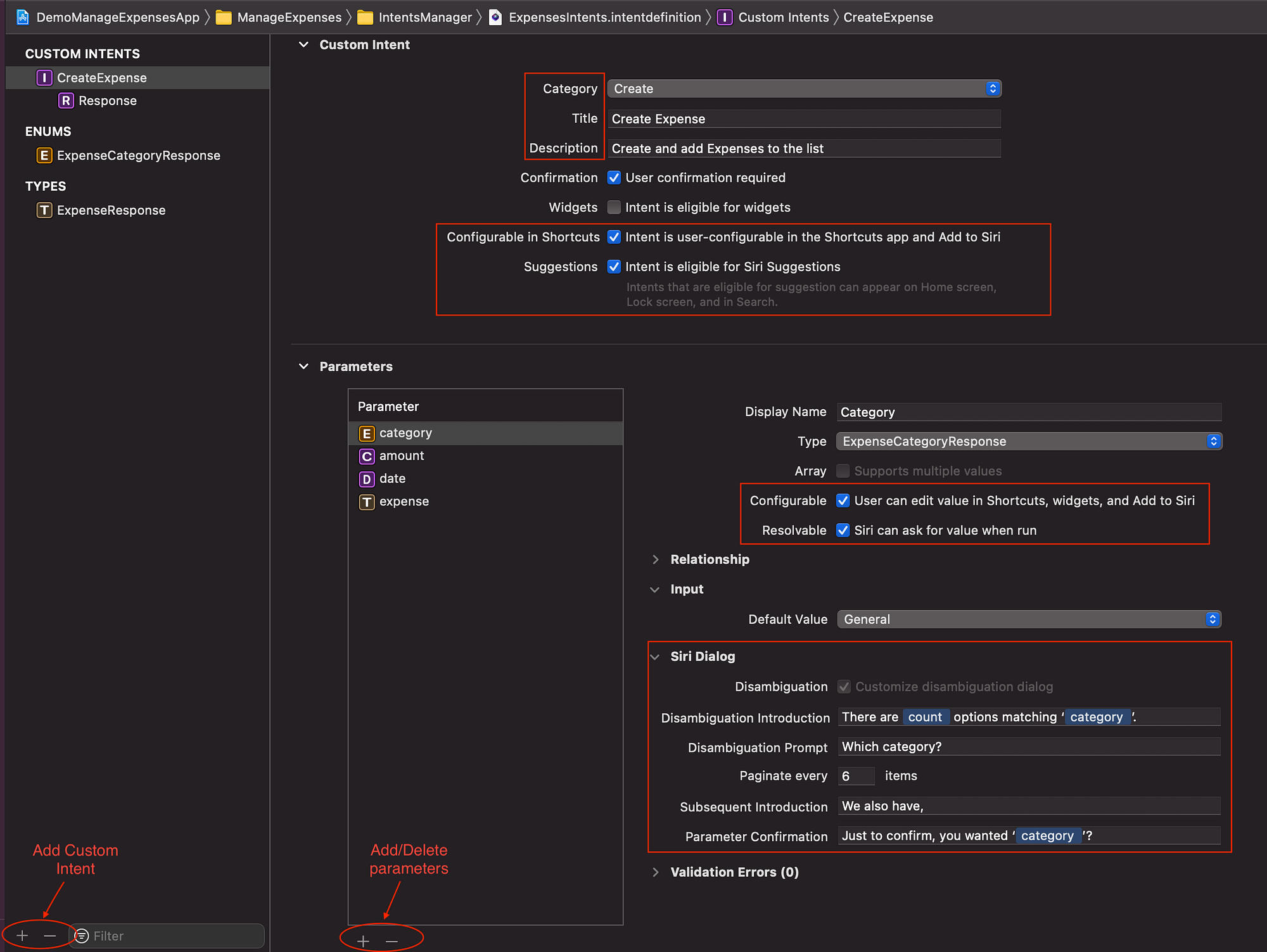1267x952 pixels.
Task: Click ExpensesIntents.intentdefinition in breadcrumb
Action: (604, 17)
